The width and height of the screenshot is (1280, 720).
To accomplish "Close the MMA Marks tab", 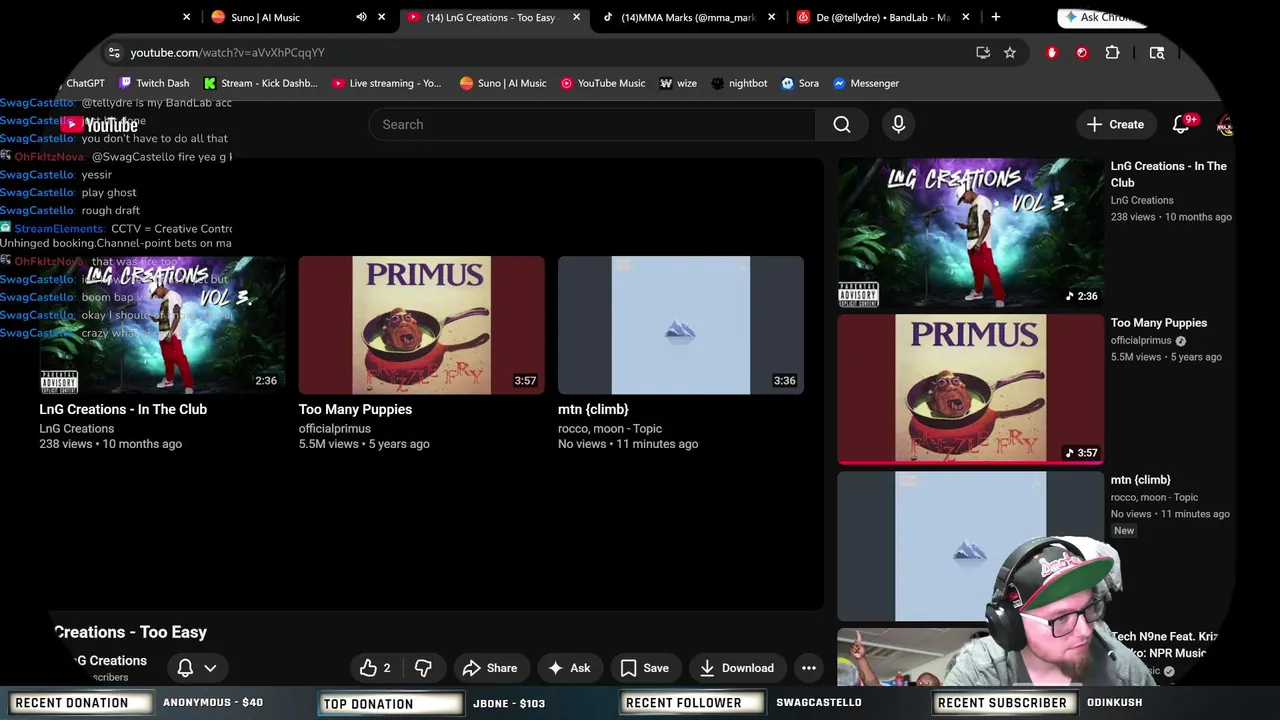I will click(771, 17).
